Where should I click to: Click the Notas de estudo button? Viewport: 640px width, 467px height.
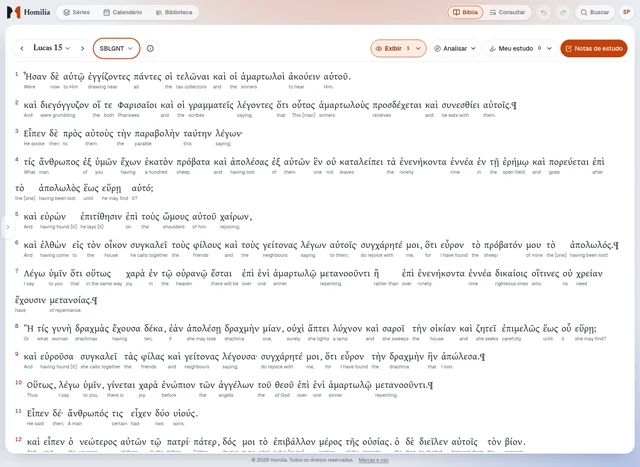pos(594,48)
